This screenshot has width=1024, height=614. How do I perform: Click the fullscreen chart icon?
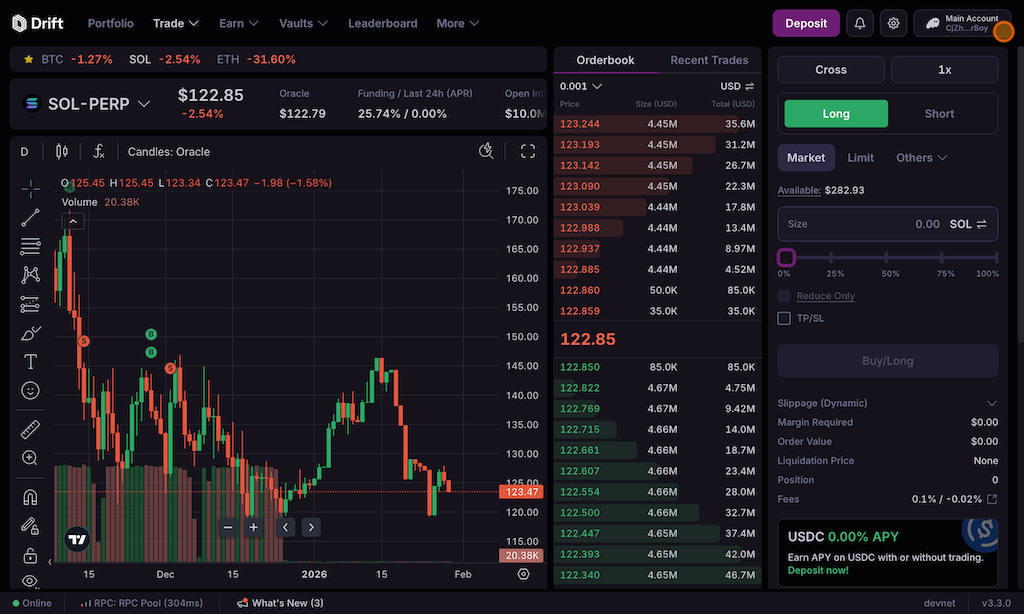(528, 152)
